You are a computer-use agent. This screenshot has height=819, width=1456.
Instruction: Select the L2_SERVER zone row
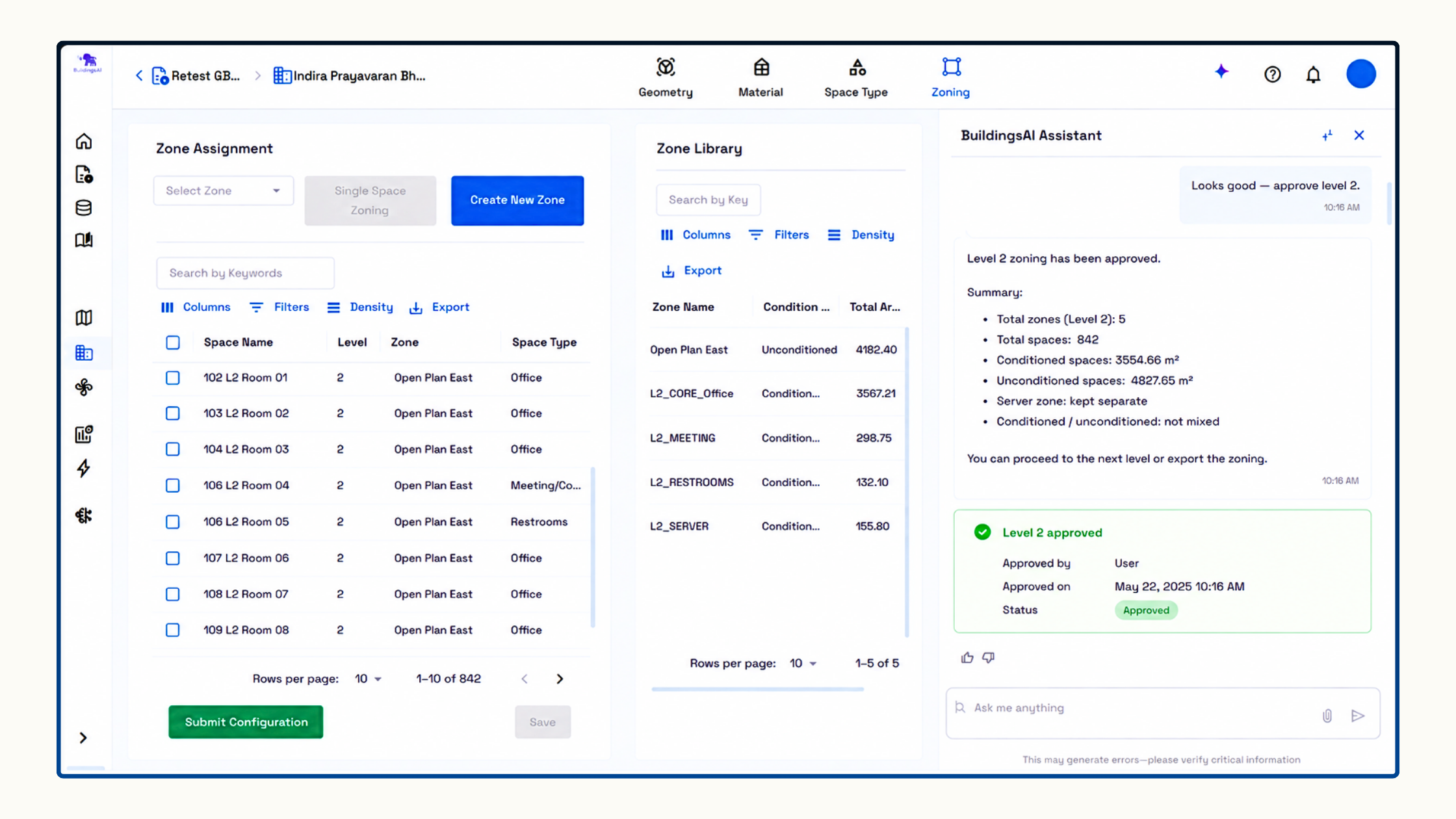(x=775, y=526)
